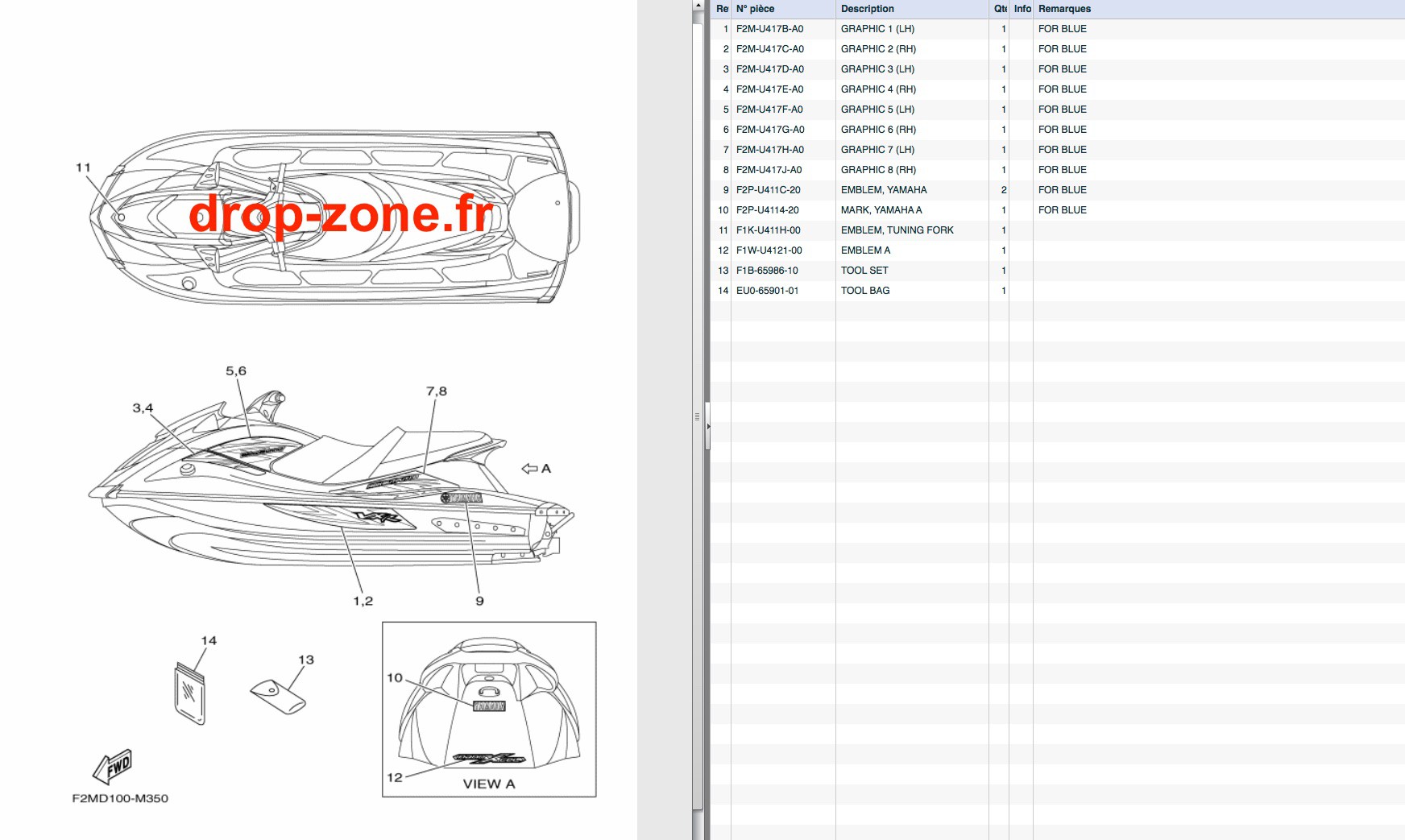Click callout number 9 below the hull
The image size is (1405, 840).
pos(480,601)
